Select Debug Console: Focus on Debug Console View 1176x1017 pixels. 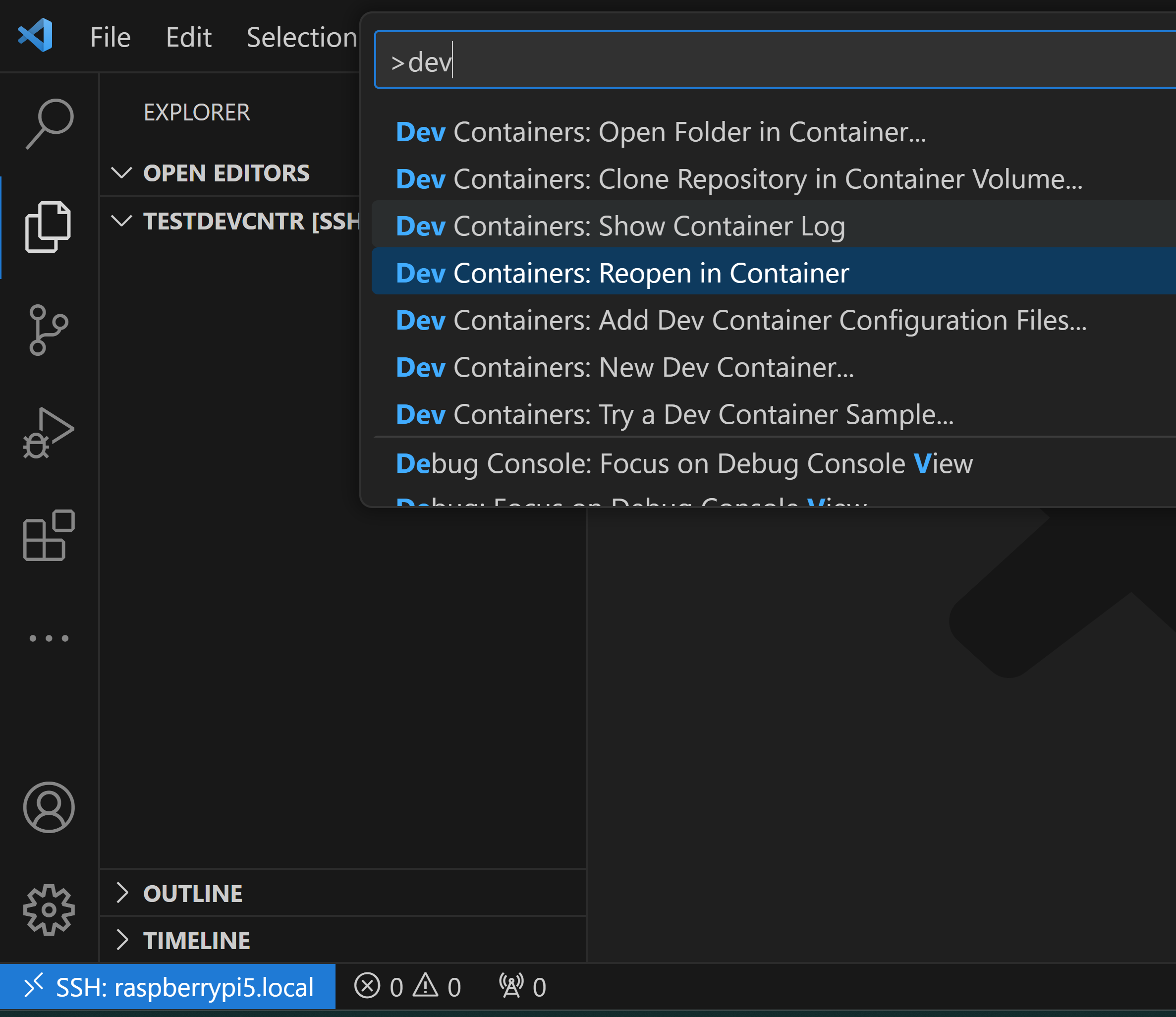point(774,464)
